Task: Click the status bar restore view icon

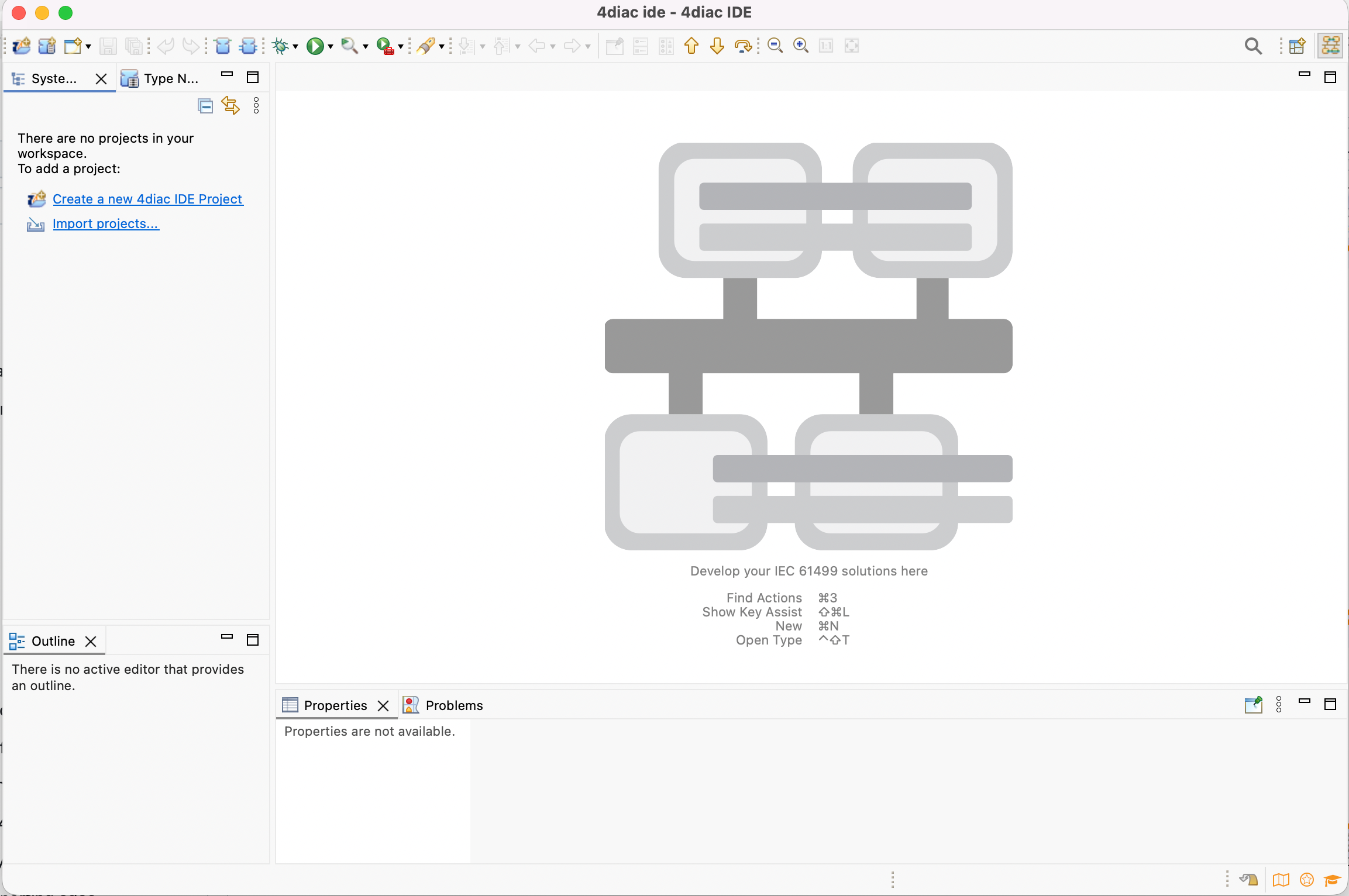Action: tap(1248, 880)
